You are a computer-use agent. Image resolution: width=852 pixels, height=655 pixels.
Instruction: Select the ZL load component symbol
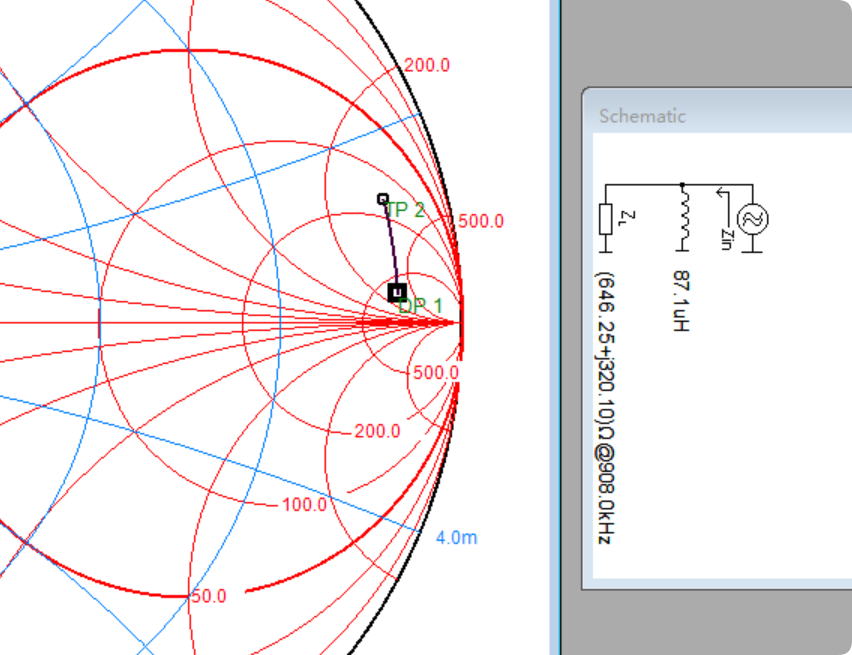[604, 219]
